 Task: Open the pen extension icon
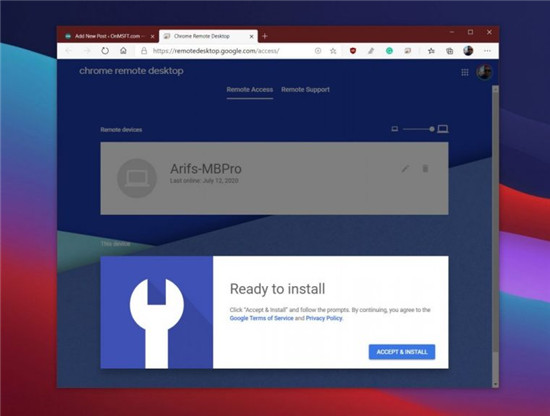(x=371, y=51)
